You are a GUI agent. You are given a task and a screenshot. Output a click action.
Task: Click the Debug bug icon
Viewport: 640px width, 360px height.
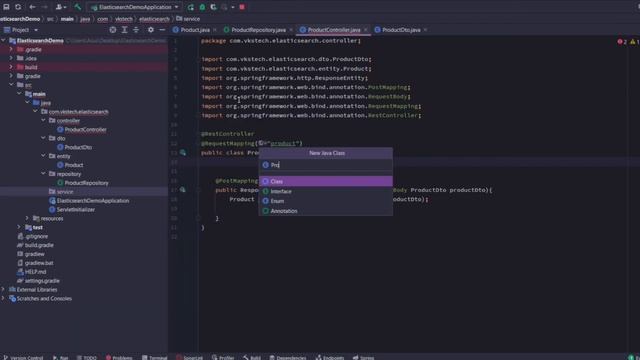pyautogui.click(x=202, y=7)
